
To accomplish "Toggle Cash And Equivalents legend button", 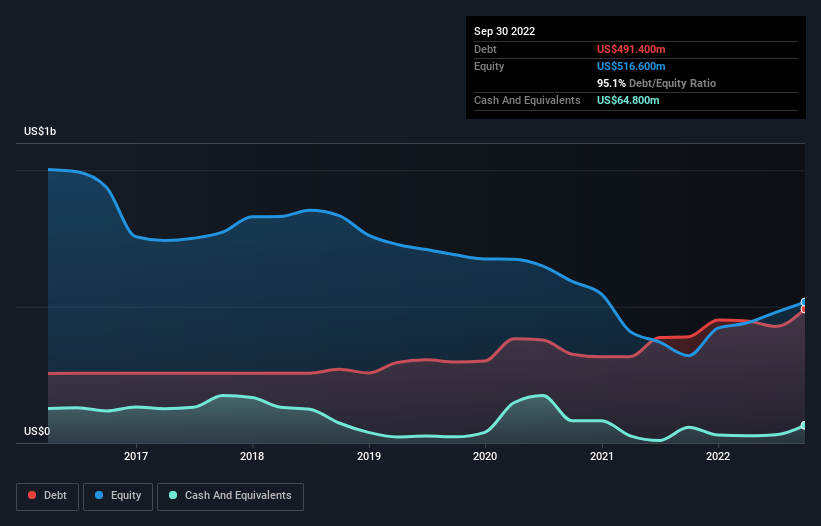I will pos(230,496).
